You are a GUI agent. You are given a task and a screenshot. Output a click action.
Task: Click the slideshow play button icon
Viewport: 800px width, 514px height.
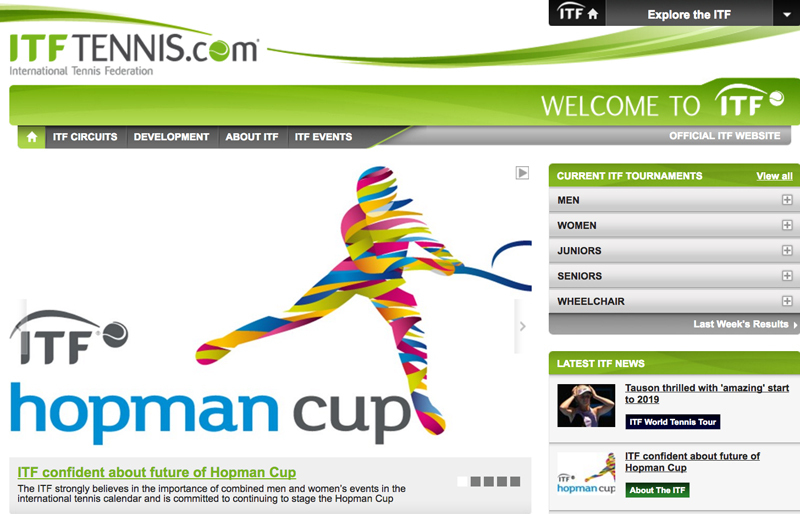click(x=522, y=173)
